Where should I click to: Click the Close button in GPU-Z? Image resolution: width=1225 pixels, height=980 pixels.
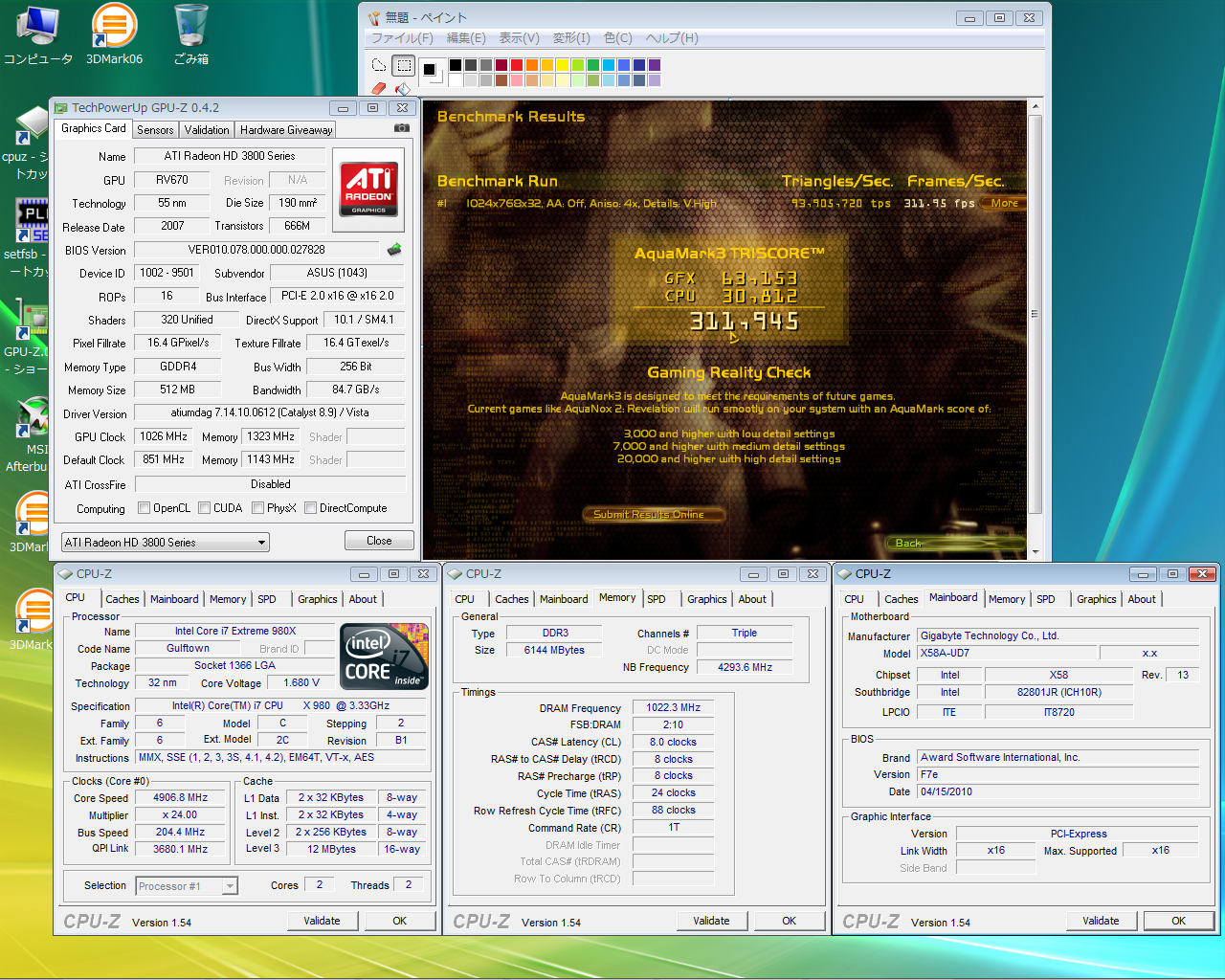379,541
